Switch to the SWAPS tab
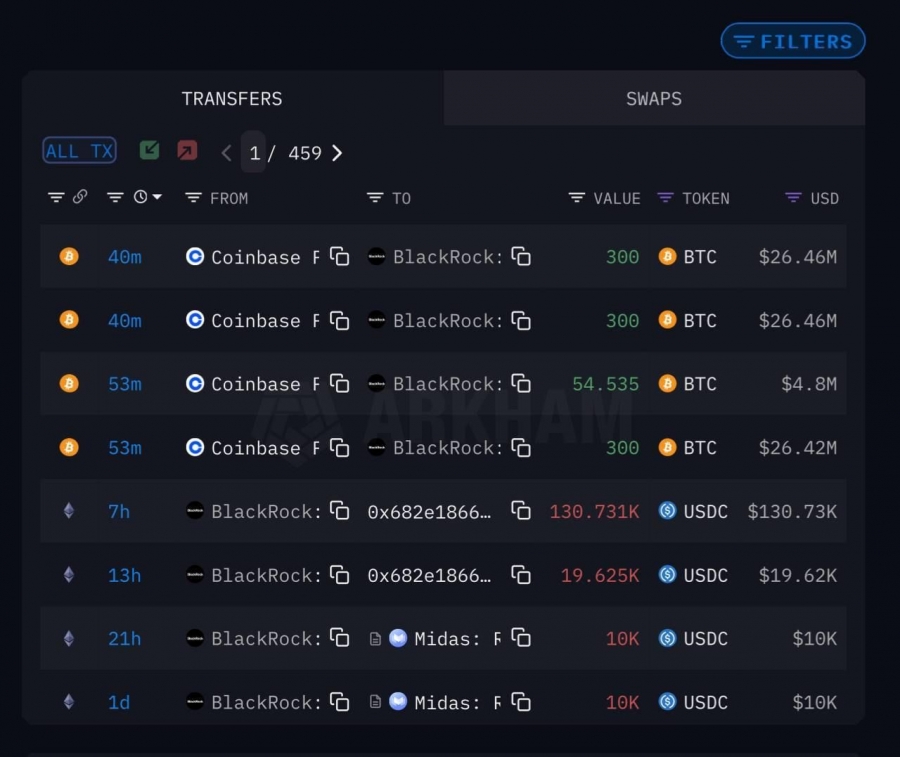This screenshot has width=900, height=757. (x=654, y=99)
